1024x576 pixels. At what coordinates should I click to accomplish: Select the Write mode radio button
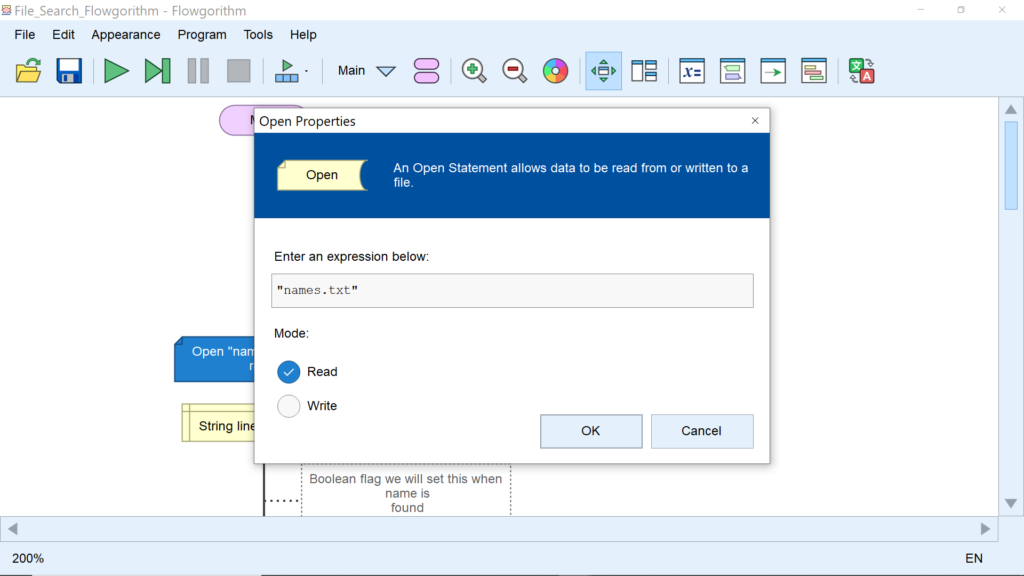[289, 406]
